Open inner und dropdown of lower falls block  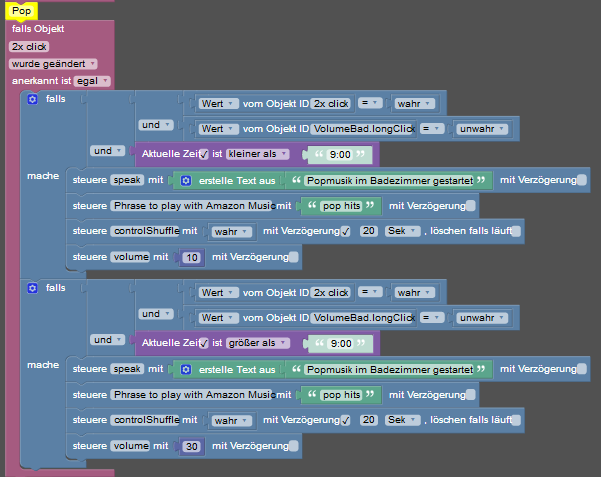point(156,314)
